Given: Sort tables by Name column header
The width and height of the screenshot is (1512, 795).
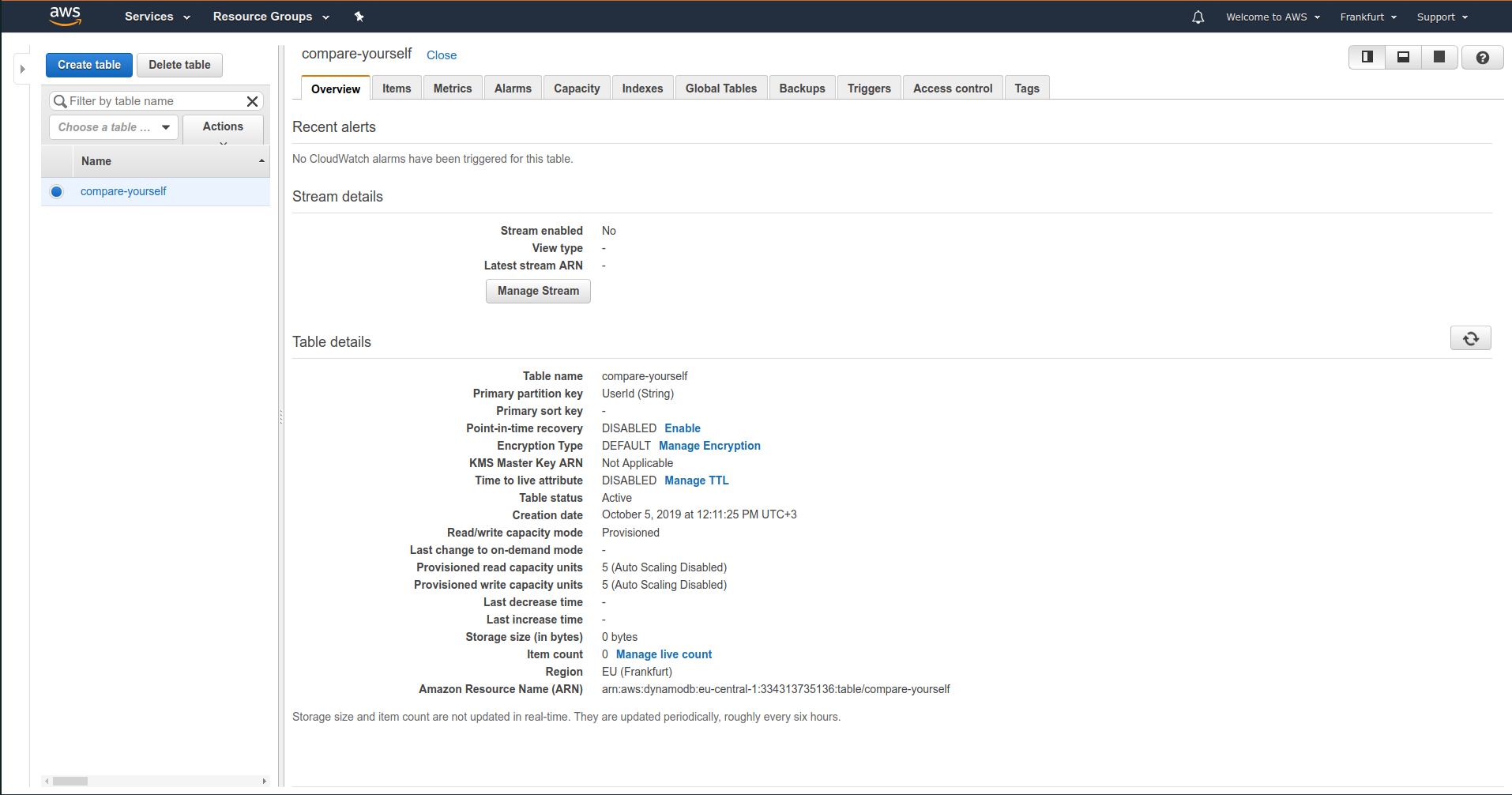Looking at the screenshot, I should click(171, 161).
